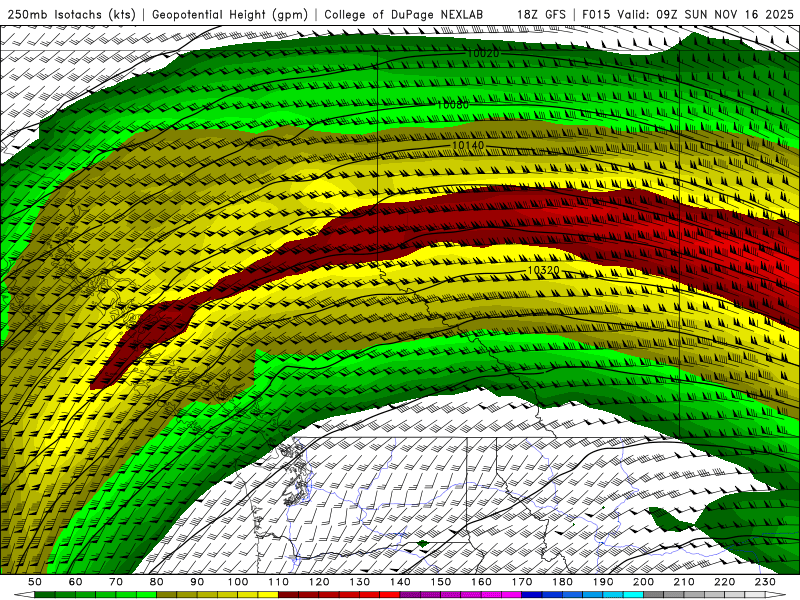Click the 'Geopotential Height (gpm)' title text

[x=230, y=14]
